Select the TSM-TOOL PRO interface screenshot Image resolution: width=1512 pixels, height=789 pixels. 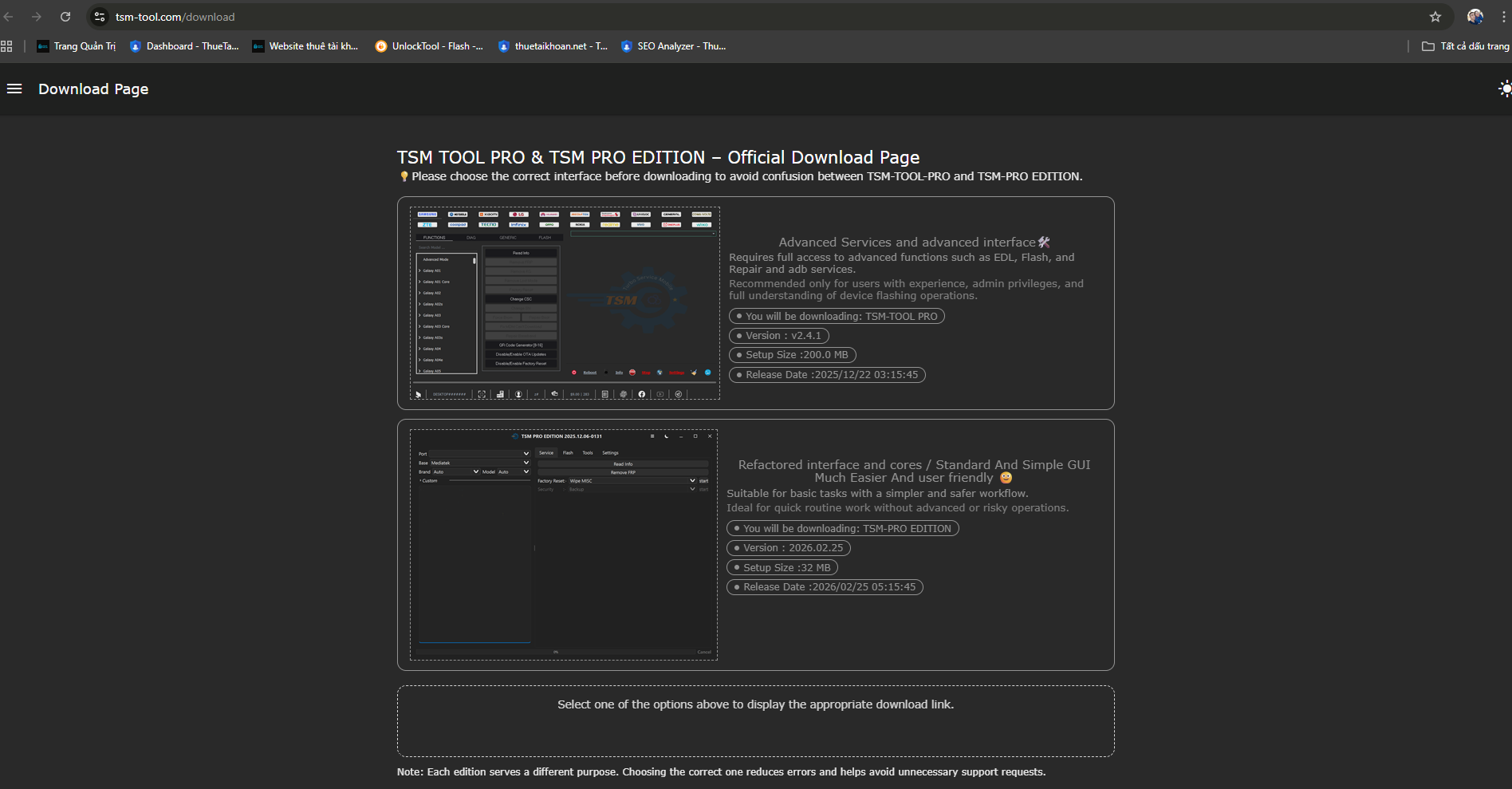pos(565,303)
